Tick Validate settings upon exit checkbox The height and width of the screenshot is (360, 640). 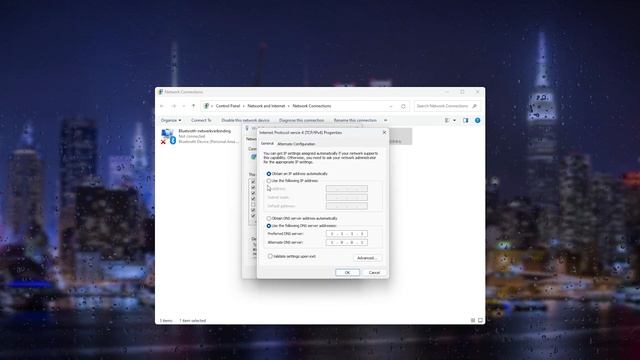tap(270, 256)
